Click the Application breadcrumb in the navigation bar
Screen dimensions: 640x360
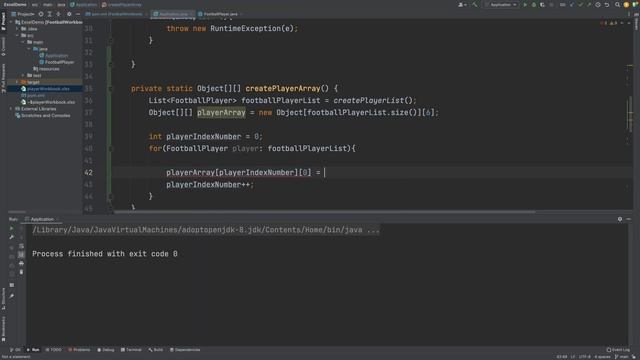84,5
